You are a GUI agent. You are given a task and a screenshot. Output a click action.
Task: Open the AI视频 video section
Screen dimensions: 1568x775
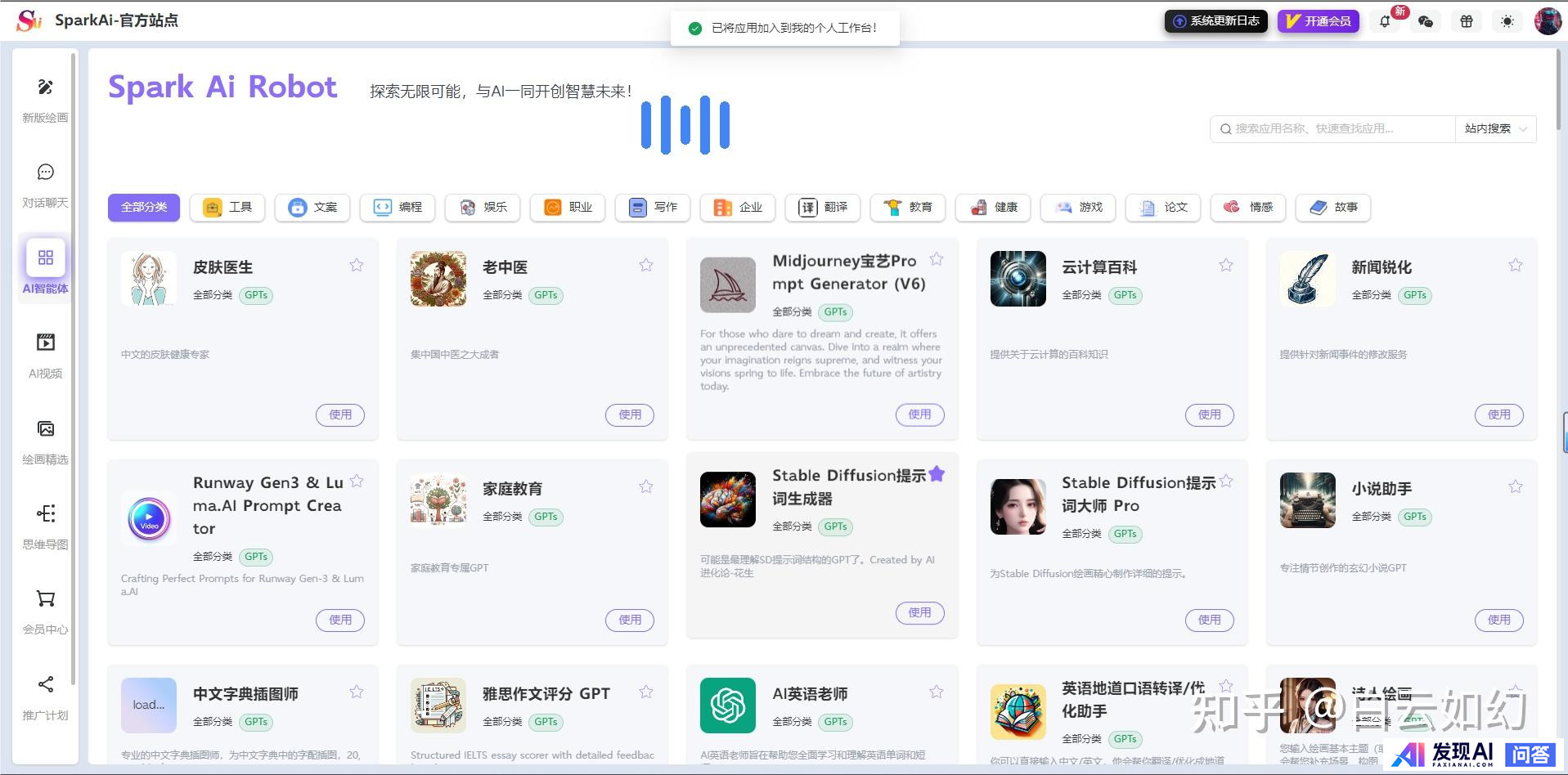coord(45,343)
